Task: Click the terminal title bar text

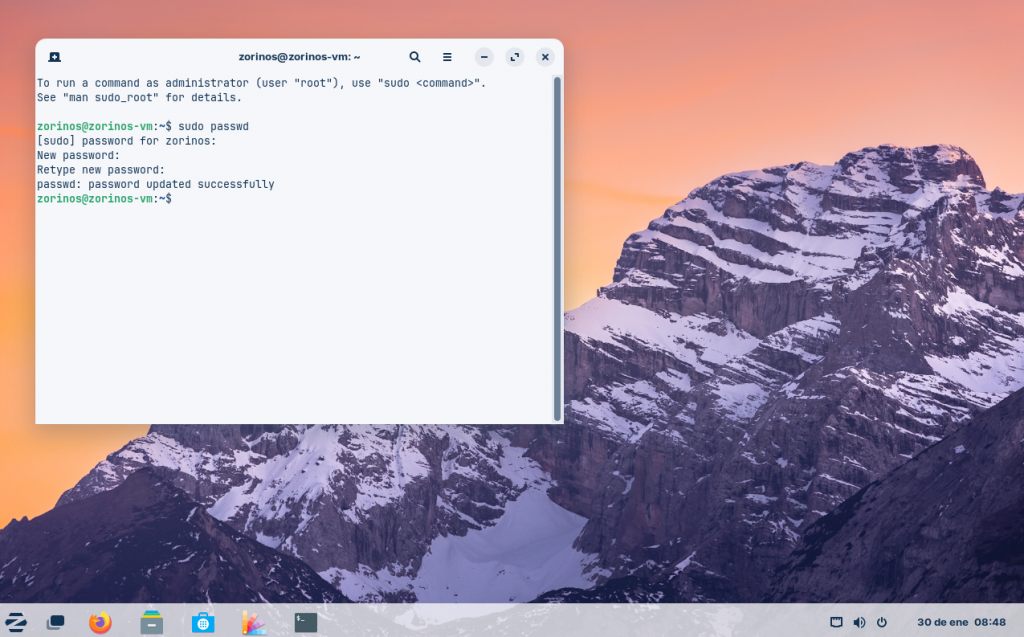Action: (x=299, y=57)
